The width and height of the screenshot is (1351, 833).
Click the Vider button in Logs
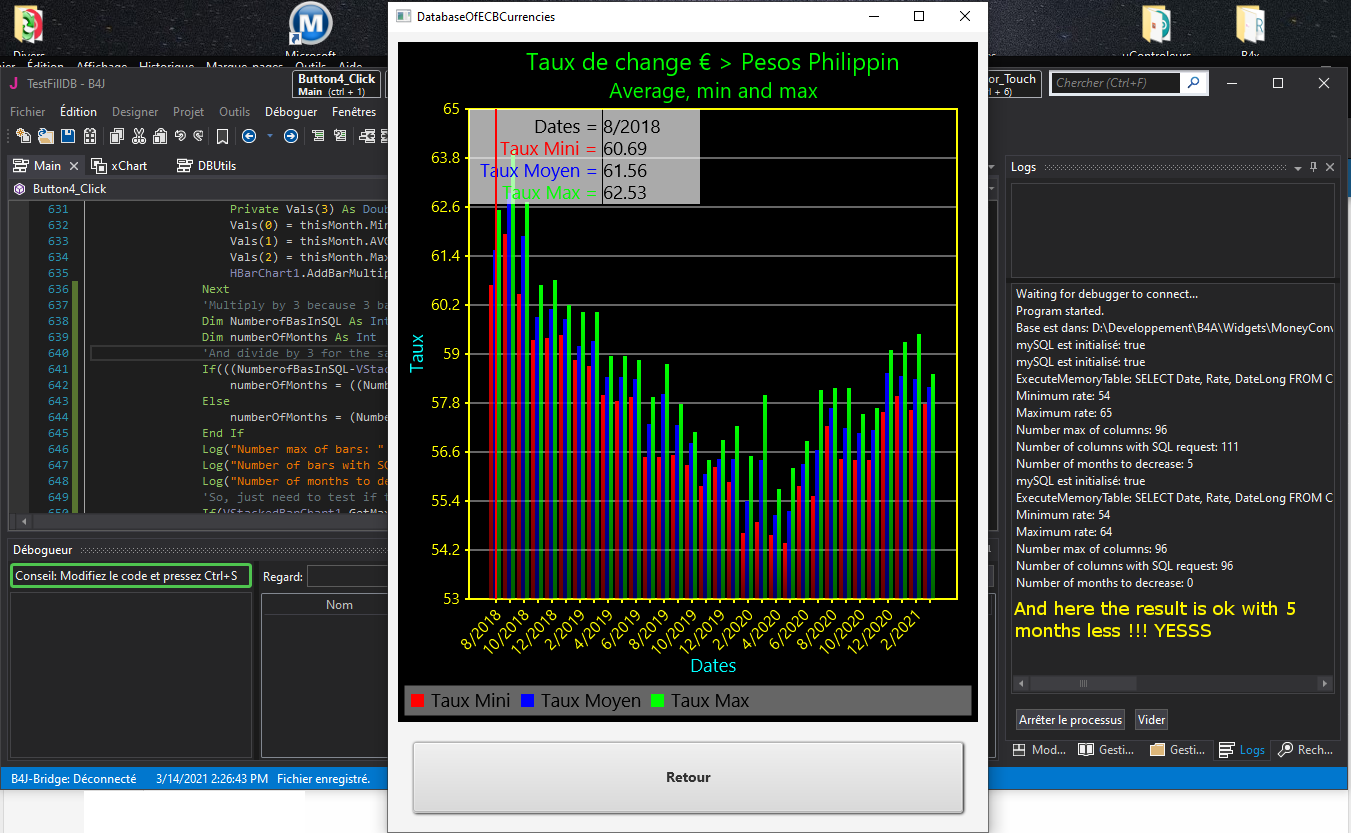tap(1151, 720)
